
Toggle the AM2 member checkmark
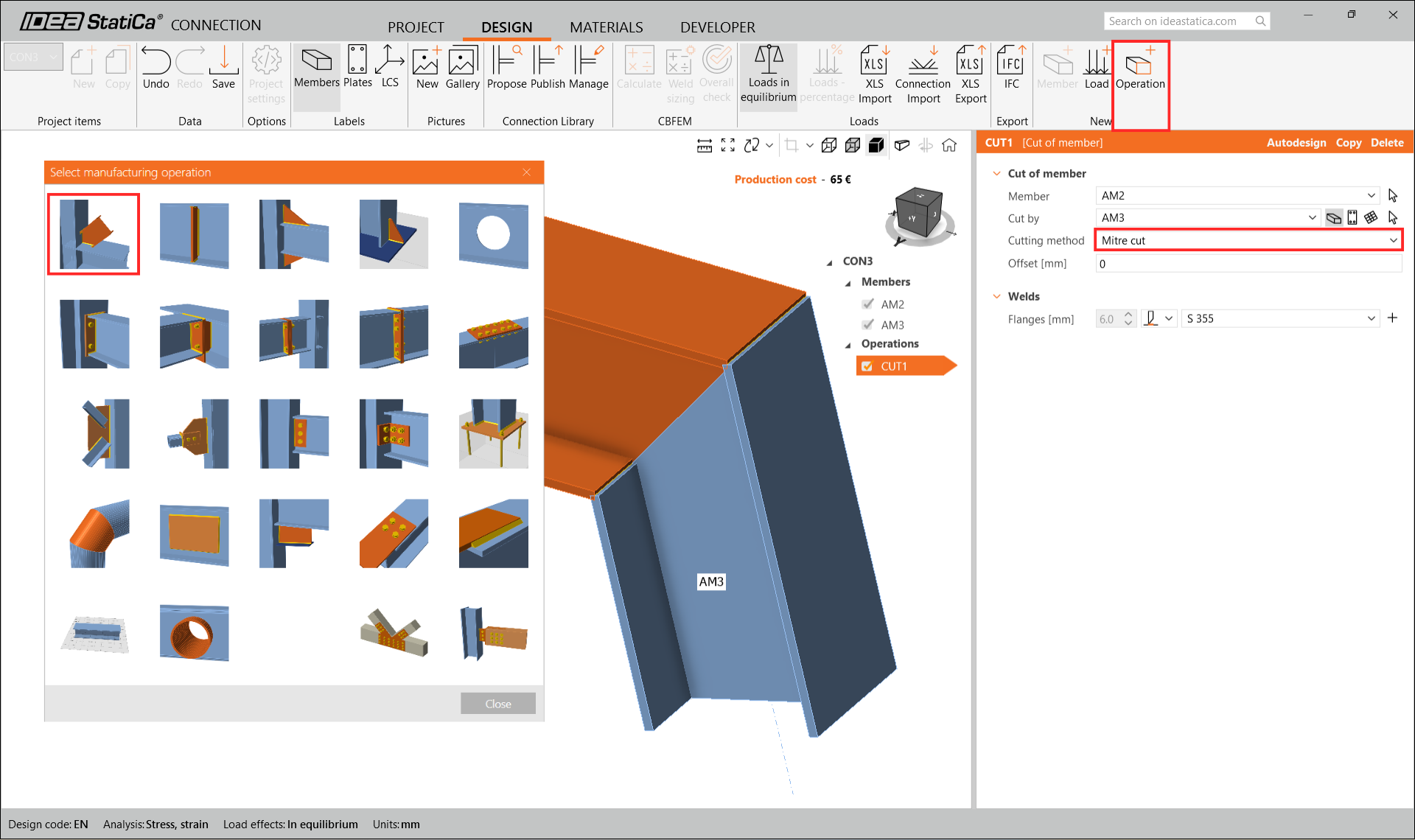click(868, 304)
